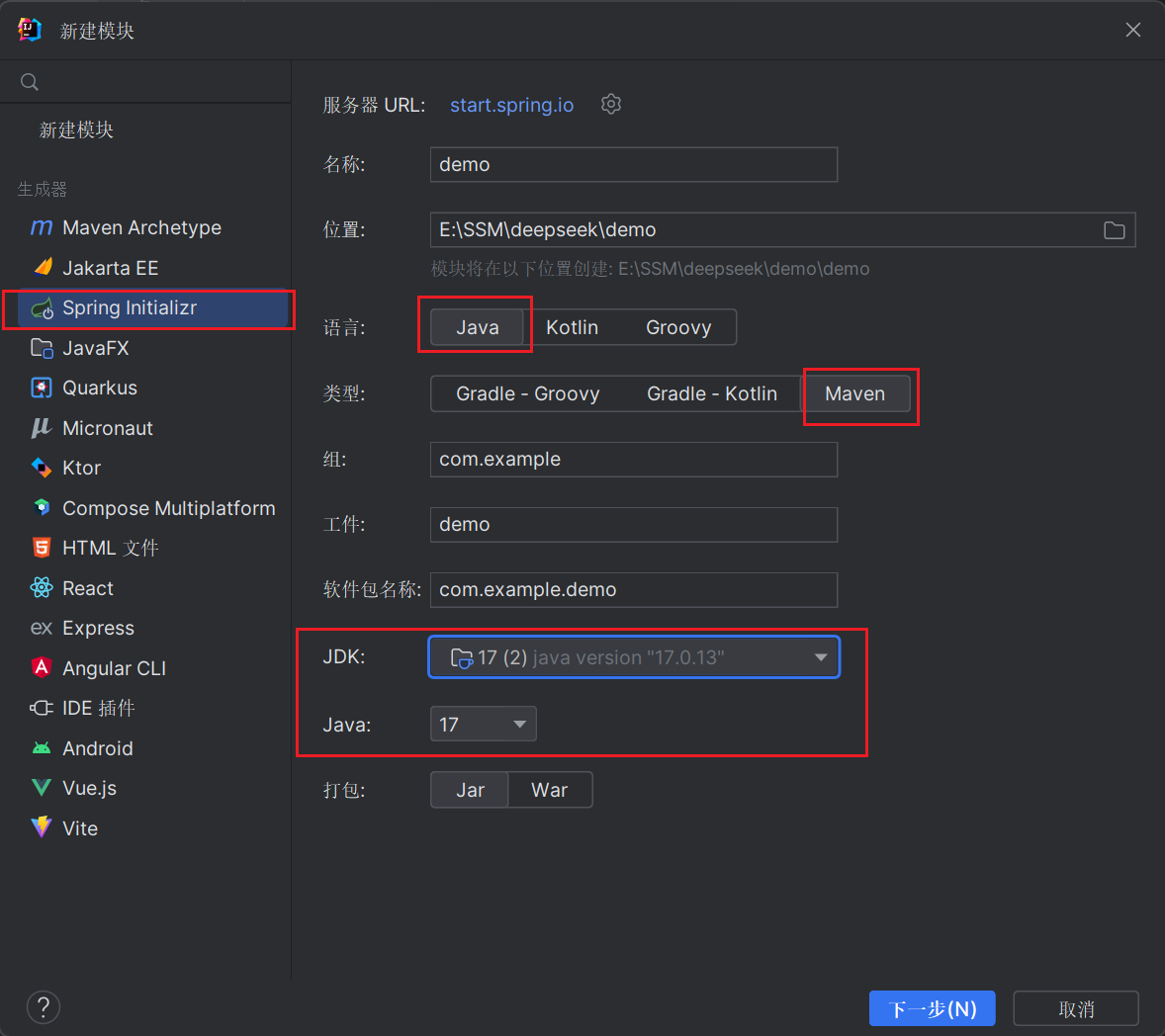Select Java as the language
This screenshot has height=1036, width=1165.
pyautogui.click(x=477, y=327)
